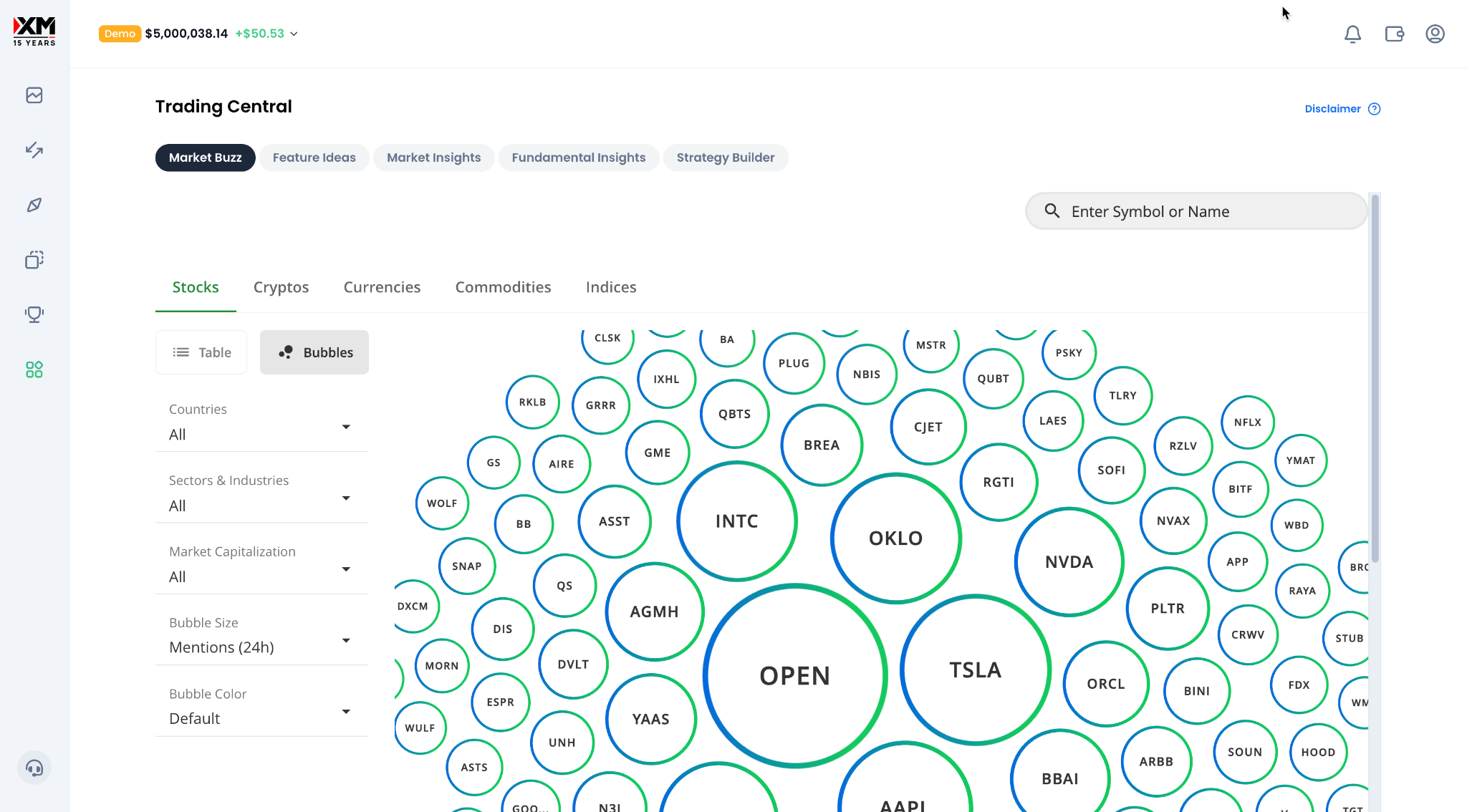Screen dimensions: 1467x812
Task: Select the Fundamental Insights tab
Action: click(x=579, y=158)
